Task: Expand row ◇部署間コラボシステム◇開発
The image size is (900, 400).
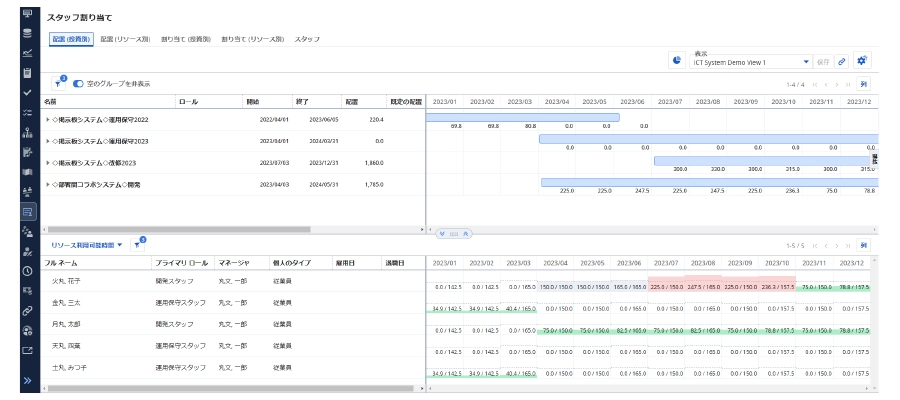Action: [x=48, y=185]
